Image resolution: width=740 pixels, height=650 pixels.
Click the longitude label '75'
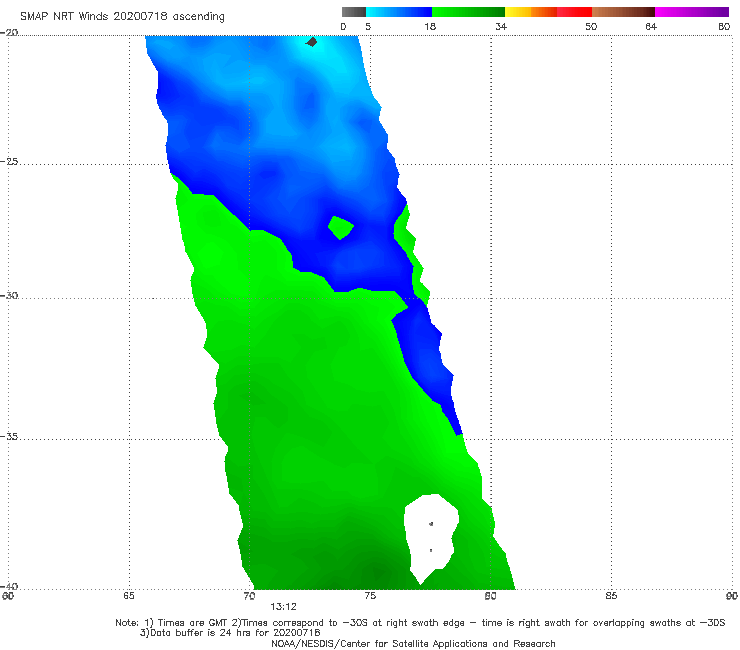[370, 596]
